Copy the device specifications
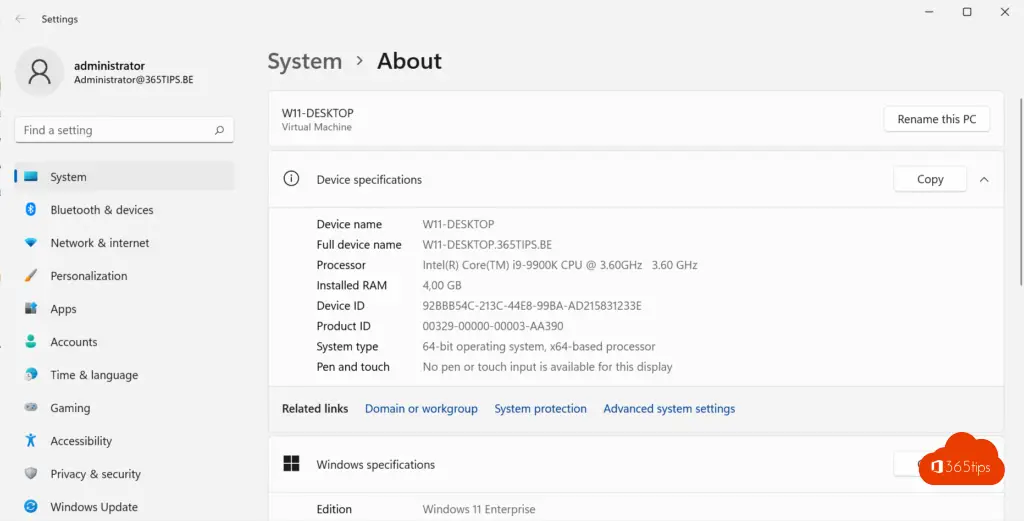Image resolution: width=1024 pixels, height=521 pixels. [x=930, y=179]
